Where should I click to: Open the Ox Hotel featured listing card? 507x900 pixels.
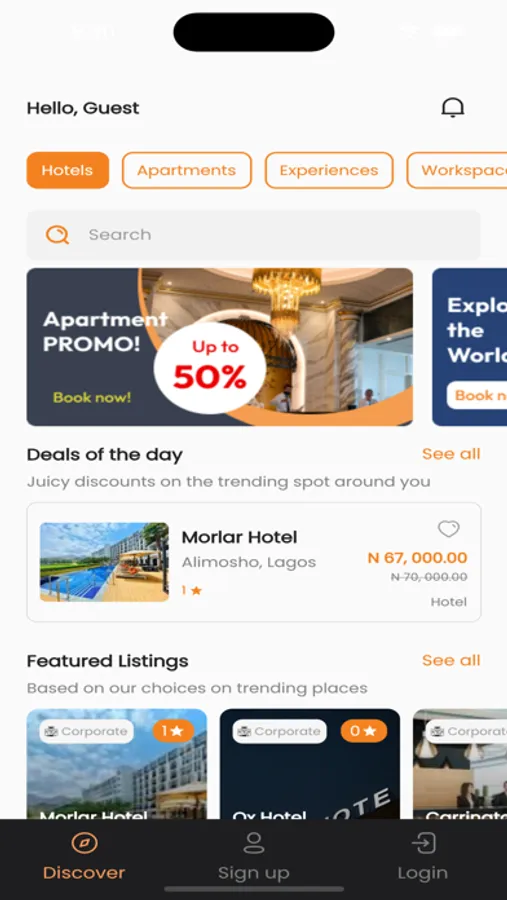[x=310, y=764]
